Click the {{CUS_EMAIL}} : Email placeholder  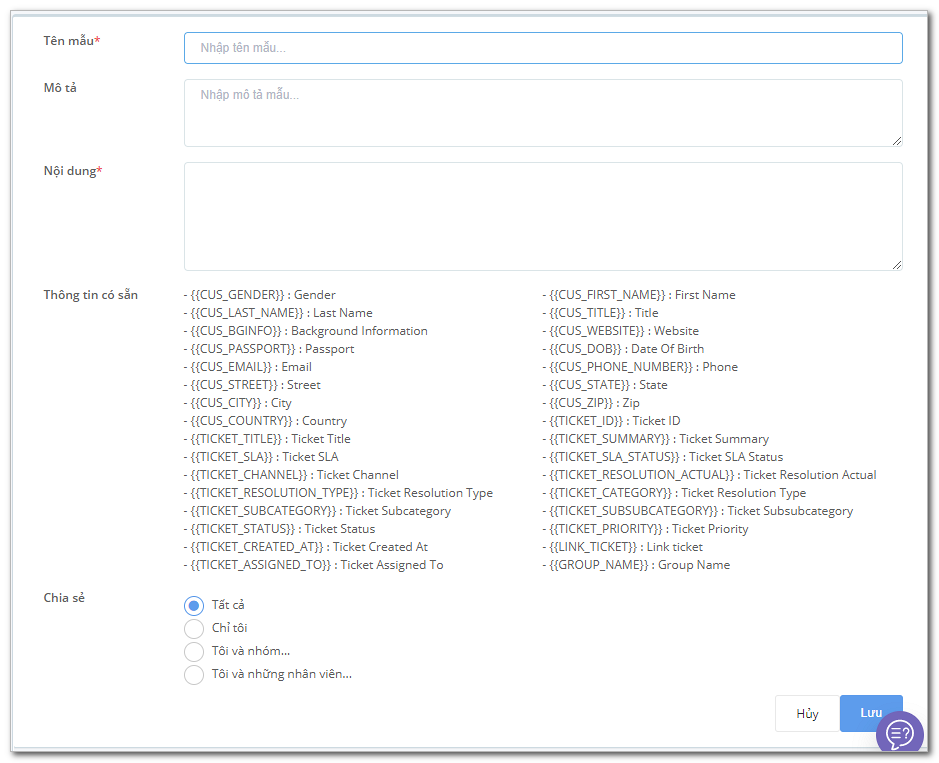coord(247,367)
